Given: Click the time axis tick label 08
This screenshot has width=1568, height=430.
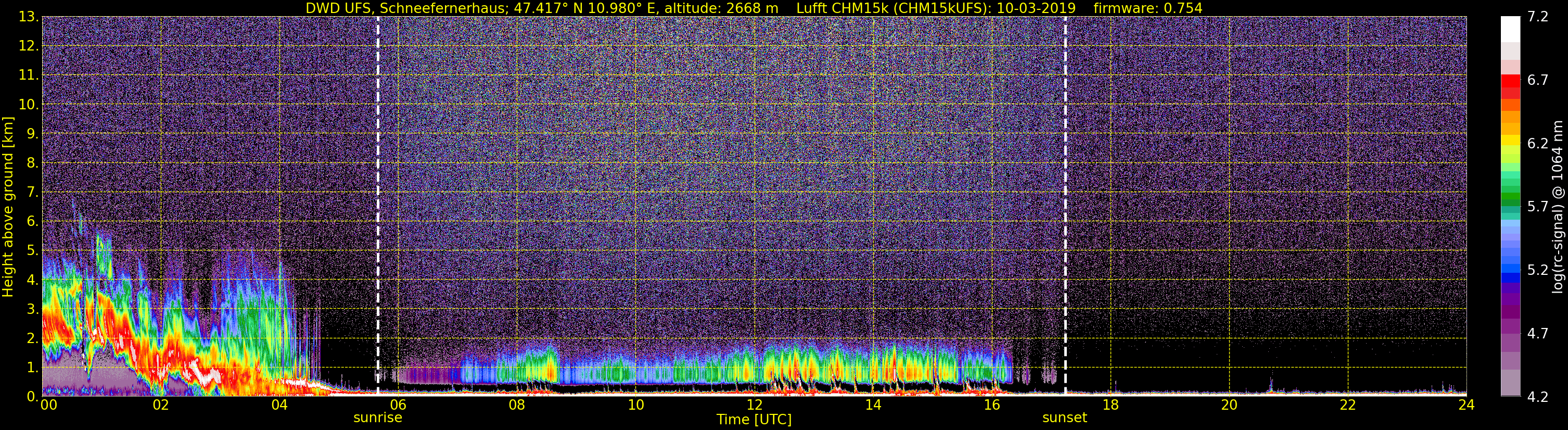Looking at the screenshot, I should (x=517, y=405).
